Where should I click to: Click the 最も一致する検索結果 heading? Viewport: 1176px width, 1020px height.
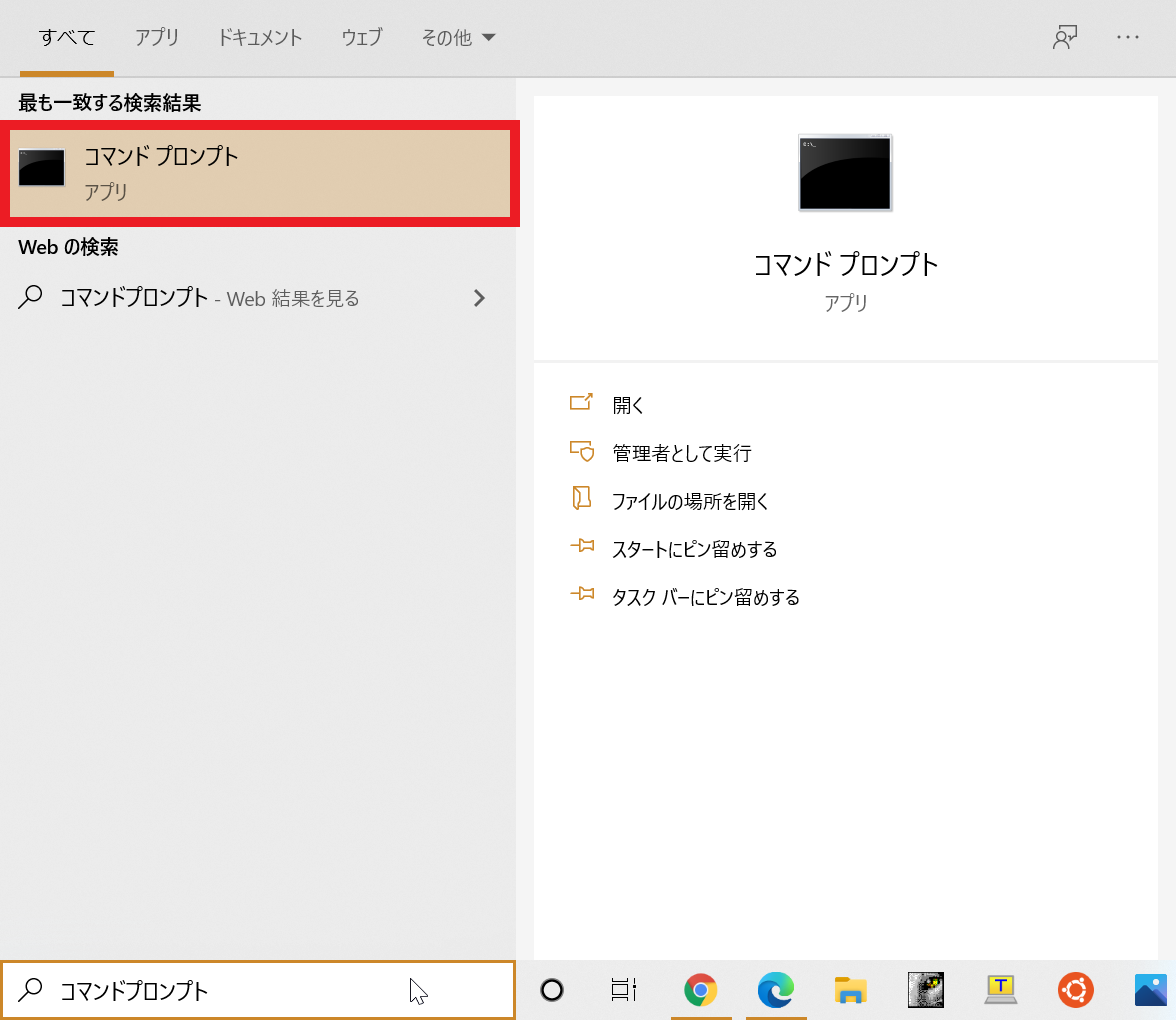coord(110,103)
